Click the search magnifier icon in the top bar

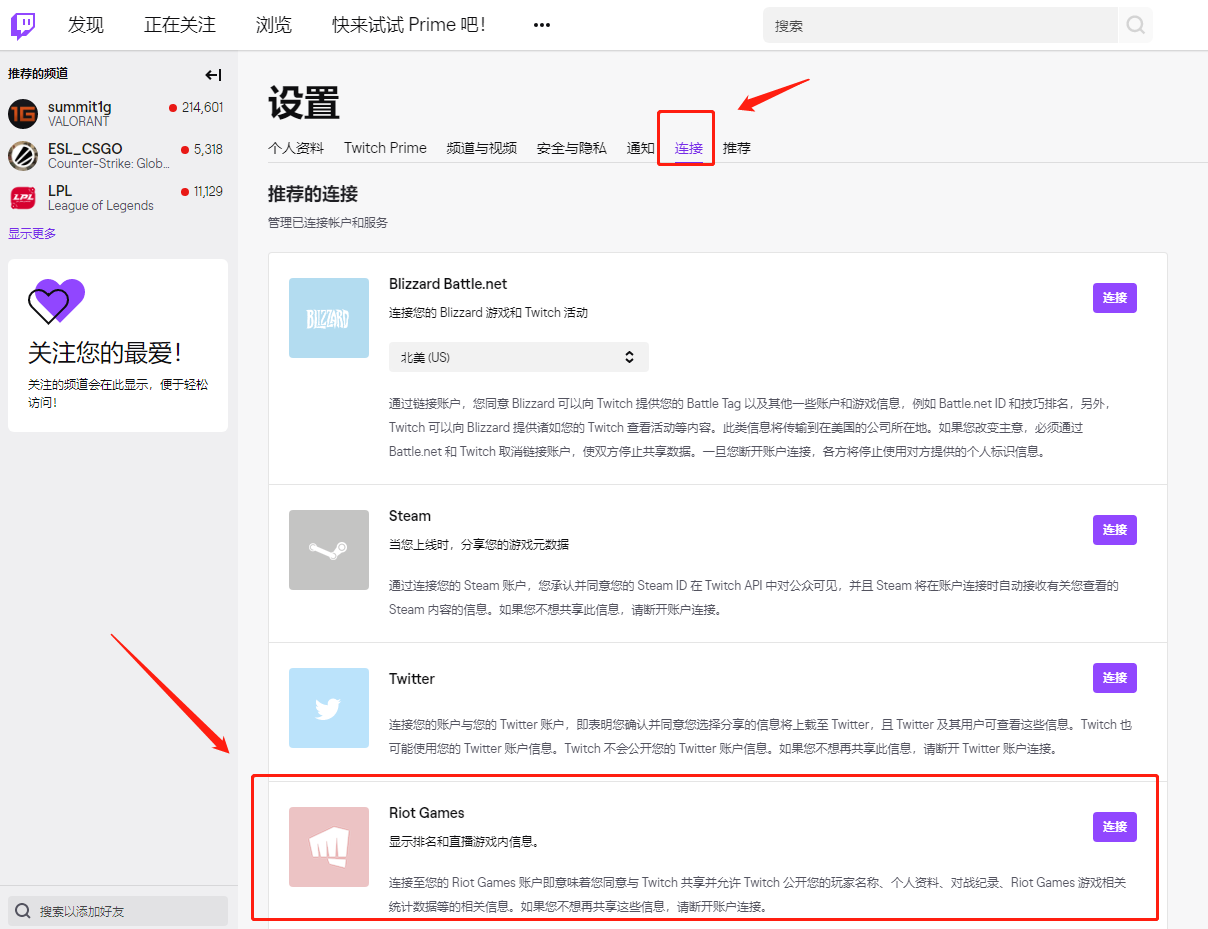point(1135,24)
